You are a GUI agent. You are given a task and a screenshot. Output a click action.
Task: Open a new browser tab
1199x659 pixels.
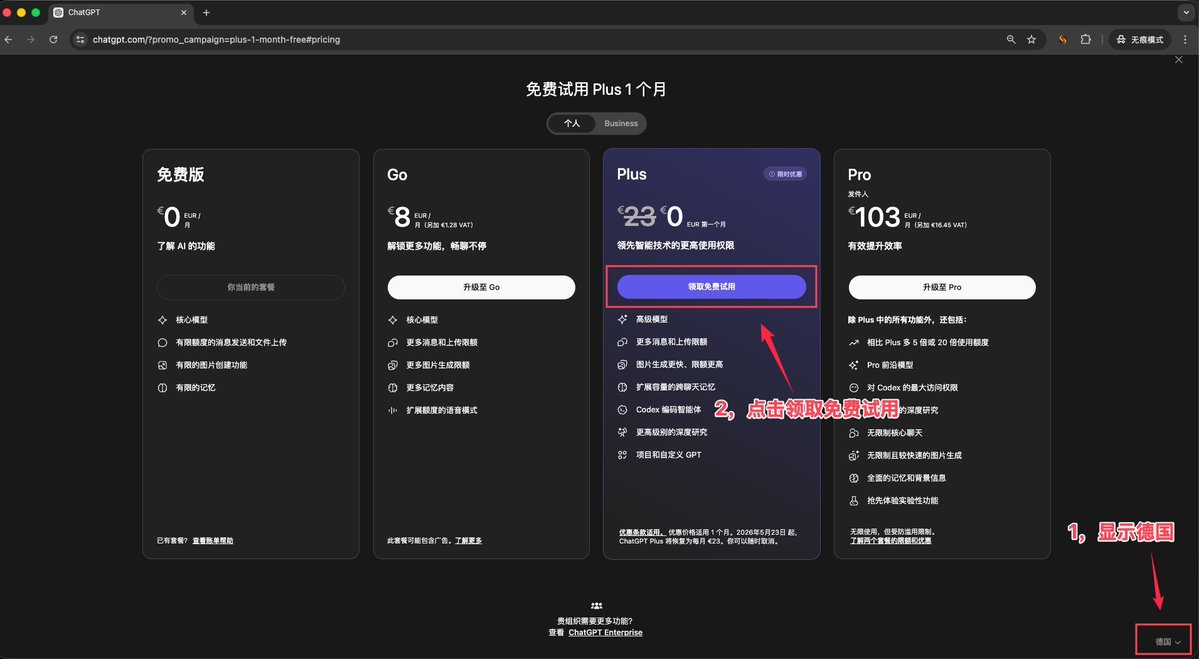(206, 12)
